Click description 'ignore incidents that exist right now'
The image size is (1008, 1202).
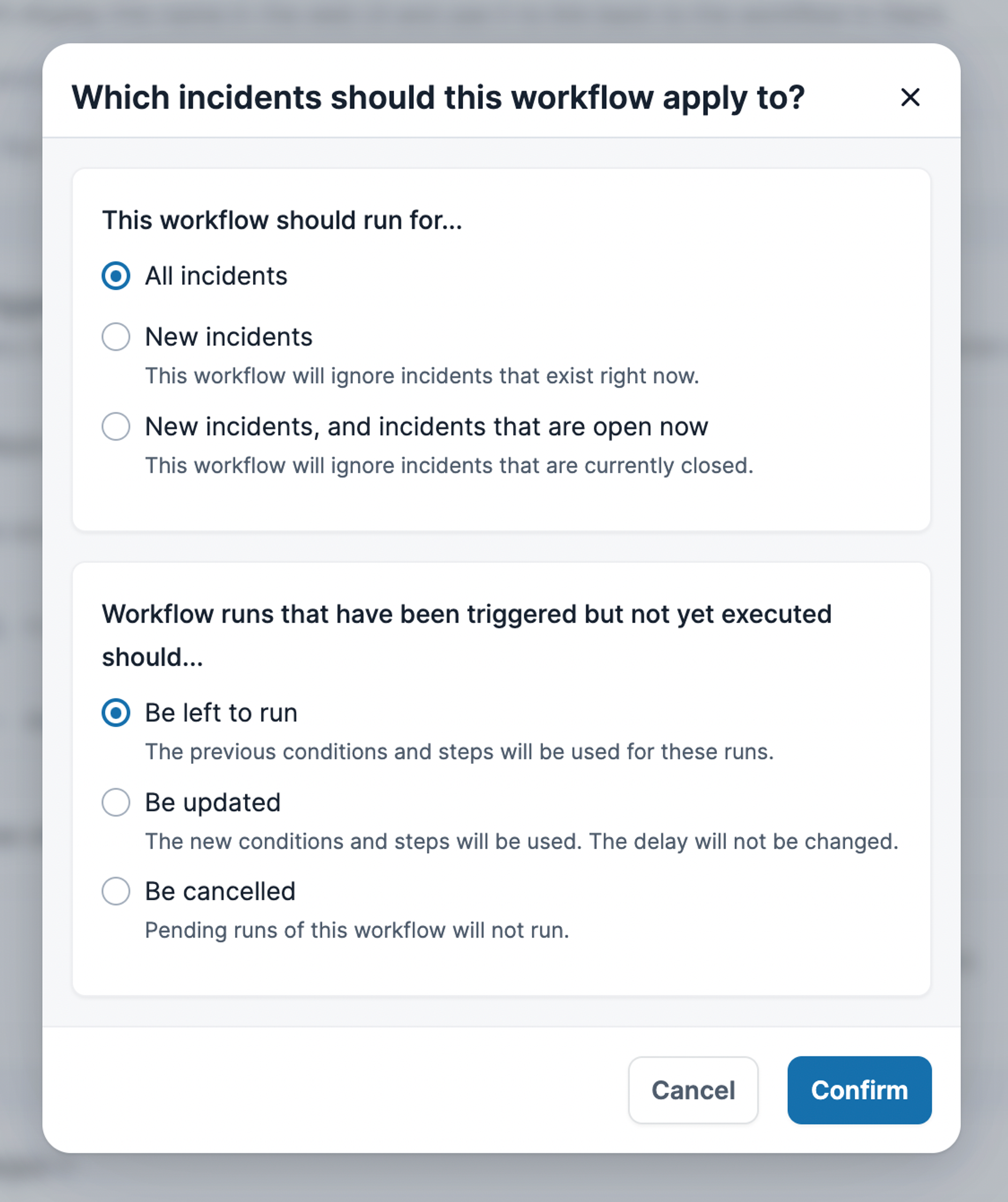click(x=422, y=376)
